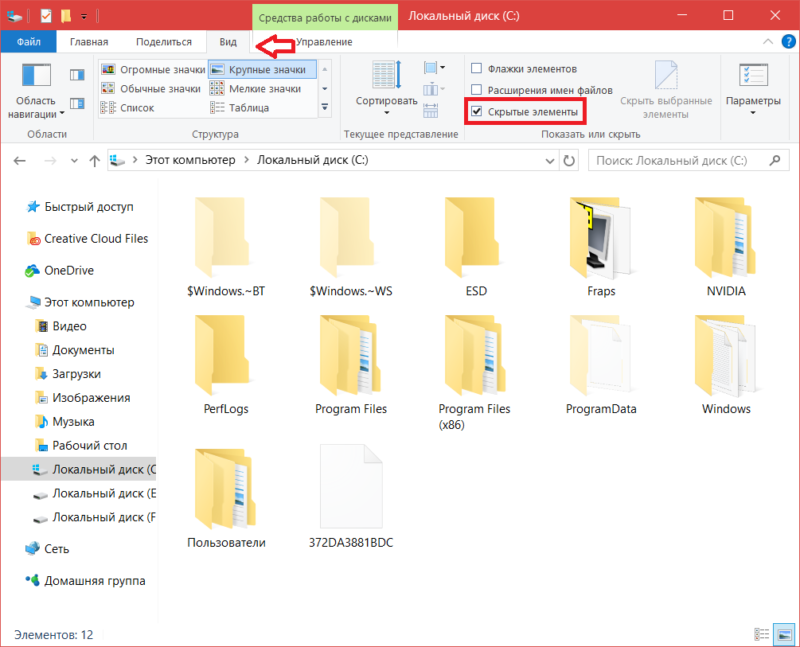Open the blue Help question mark
The image size is (800, 647).
point(788,42)
